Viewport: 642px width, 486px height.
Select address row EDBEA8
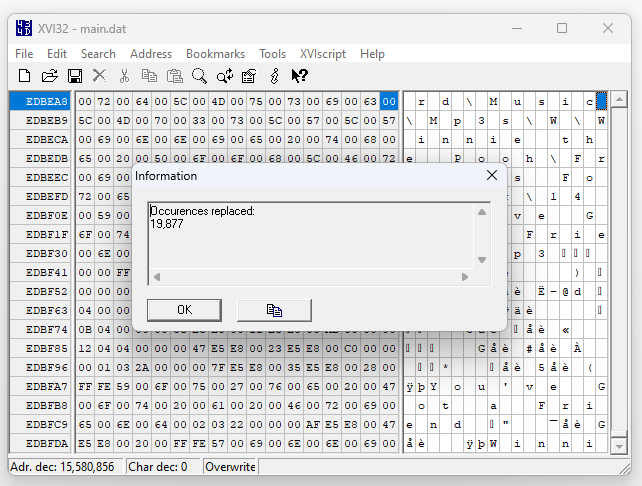click(40, 102)
